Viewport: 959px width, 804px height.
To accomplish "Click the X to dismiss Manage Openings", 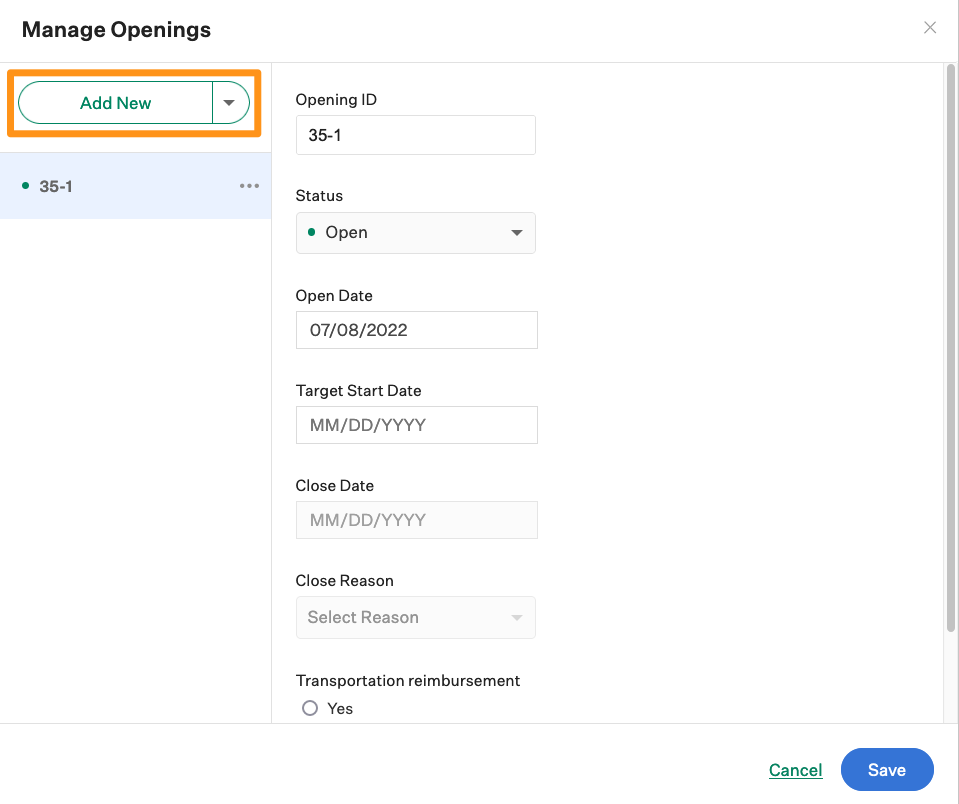I will pos(929,27).
